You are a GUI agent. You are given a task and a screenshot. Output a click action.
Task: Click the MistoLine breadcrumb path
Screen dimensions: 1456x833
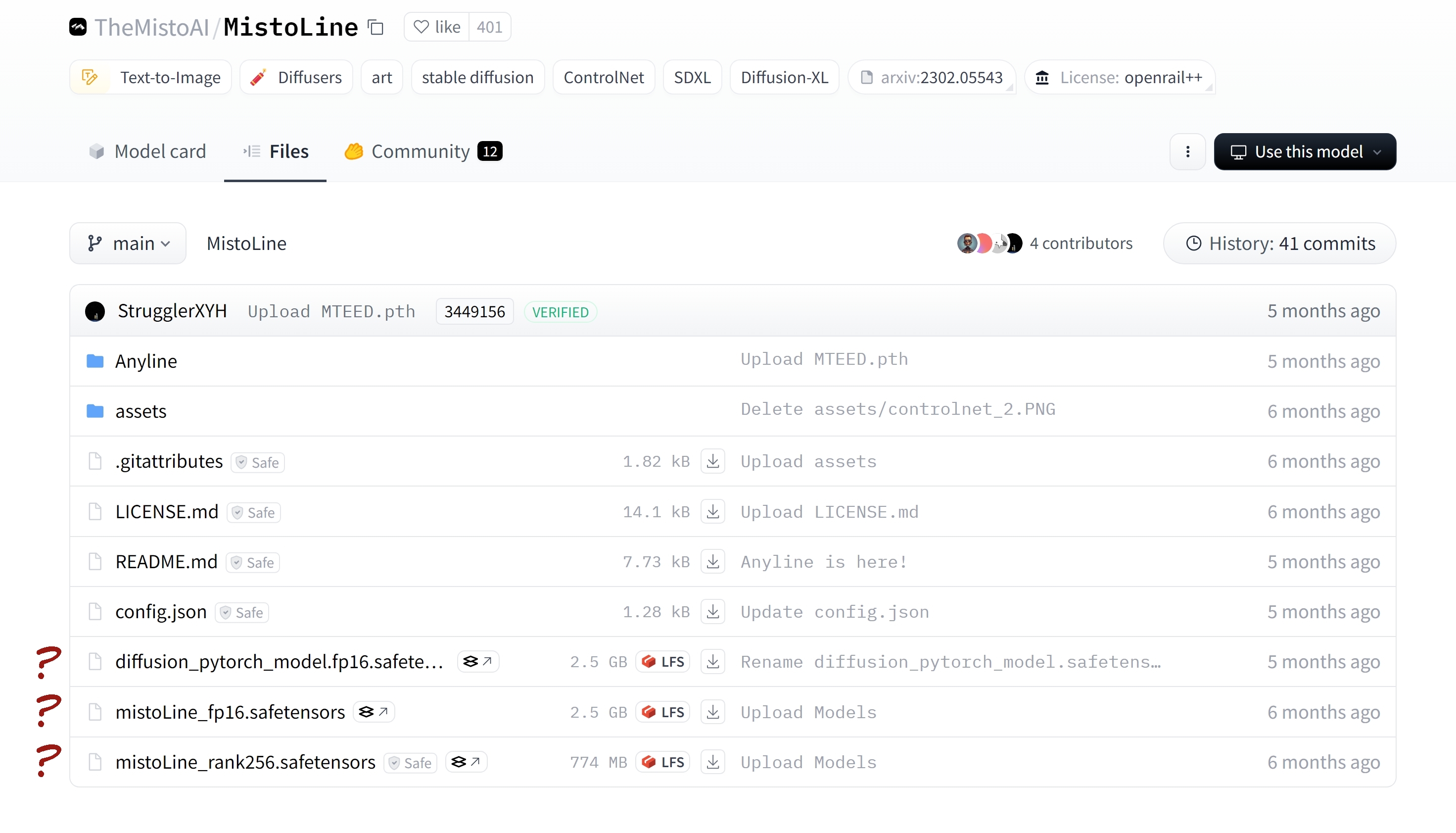click(246, 243)
